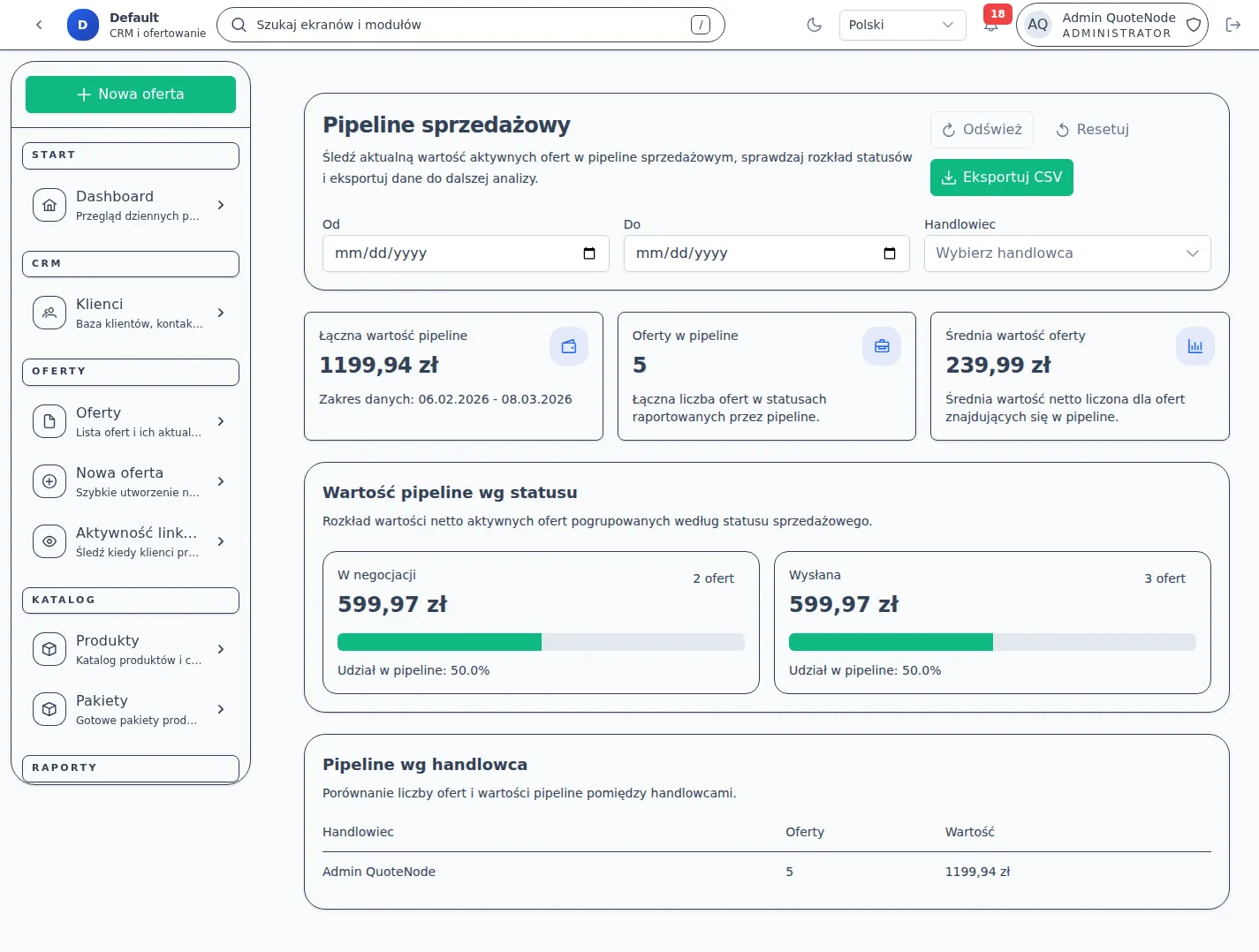Click the Eksportuj CSV button

[x=1001, y=177]
